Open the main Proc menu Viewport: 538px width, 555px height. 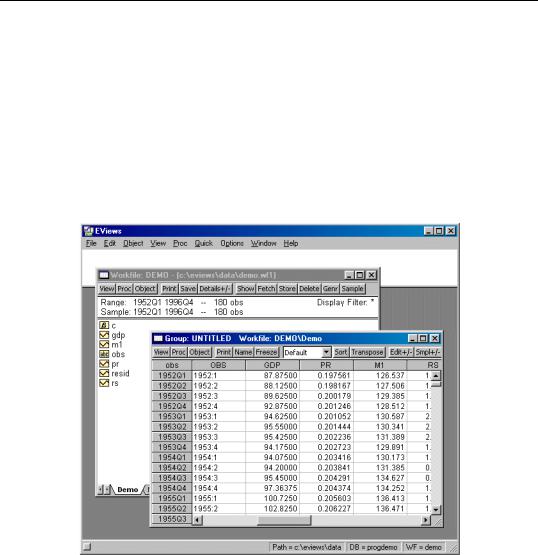click(180, 244)
